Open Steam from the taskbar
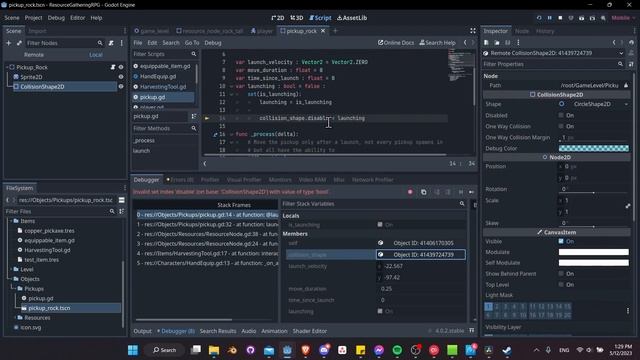640x360 pixels. point(507,350)
